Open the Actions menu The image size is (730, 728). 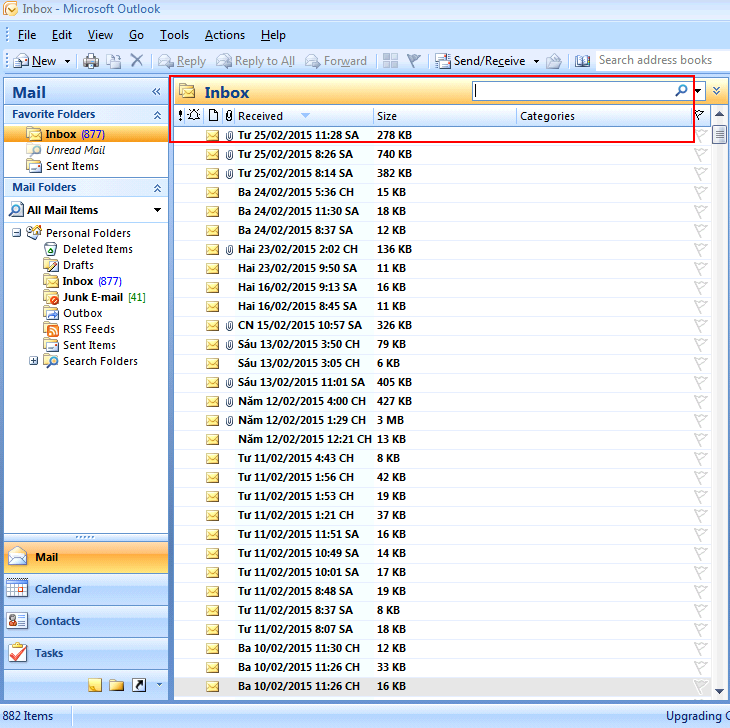click(x=224, y=35)
